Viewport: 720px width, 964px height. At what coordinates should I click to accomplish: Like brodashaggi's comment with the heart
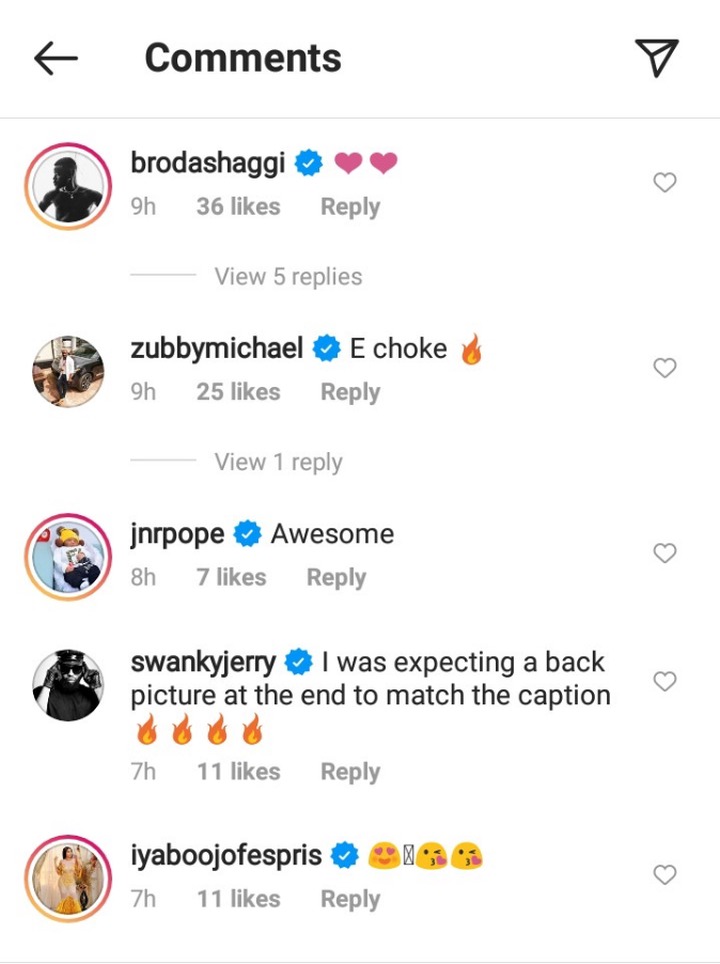(x=664, y=183)
